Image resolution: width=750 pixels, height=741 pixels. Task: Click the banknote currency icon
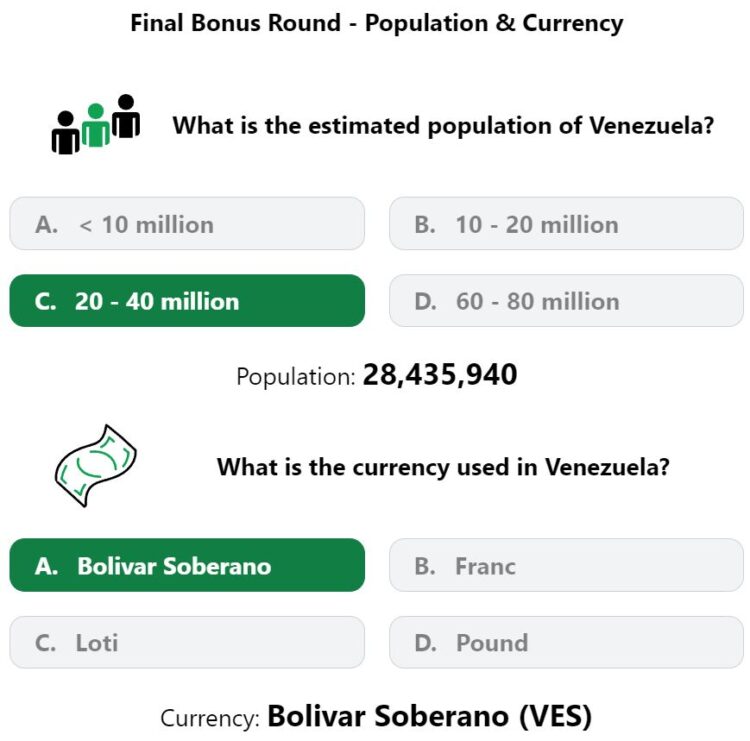[x=96, y=465]
